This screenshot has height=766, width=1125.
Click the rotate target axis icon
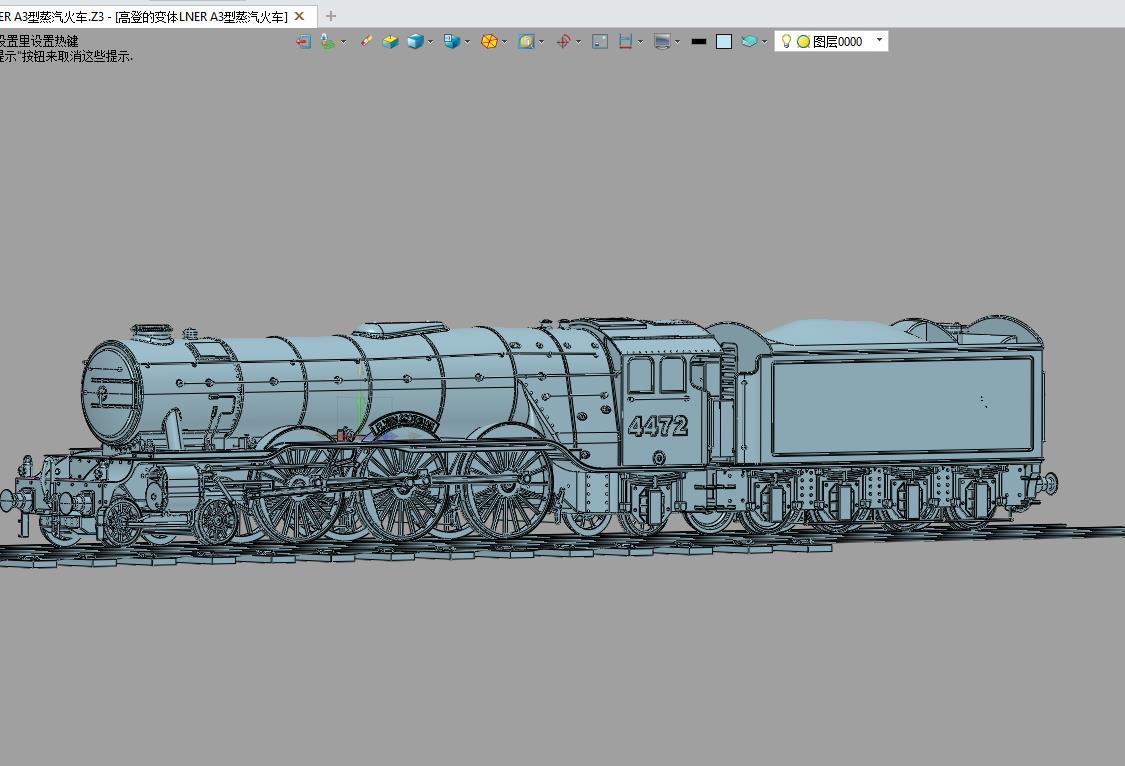pos(561,41)
